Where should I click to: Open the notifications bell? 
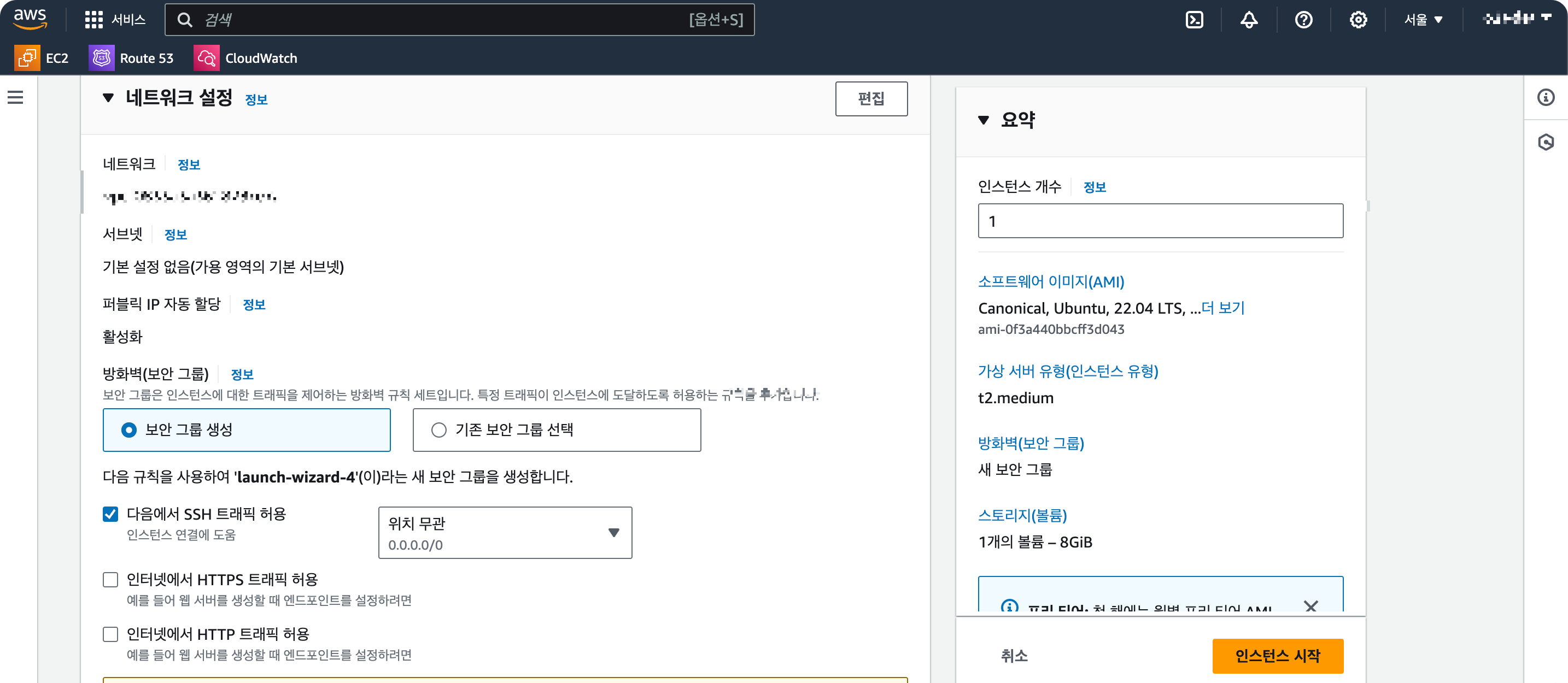point(1248,20)
